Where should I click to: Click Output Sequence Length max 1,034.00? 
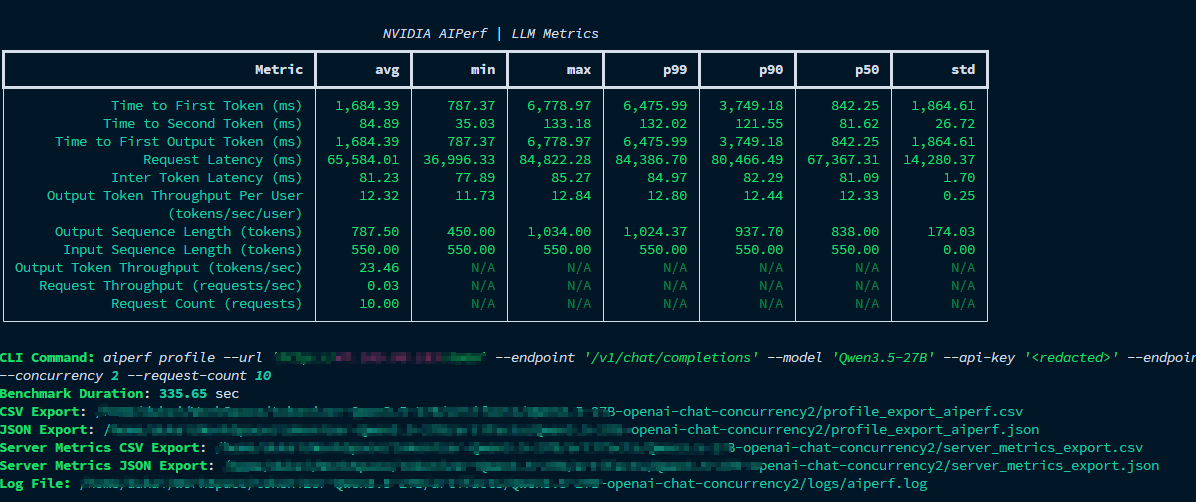click(559, 231)
